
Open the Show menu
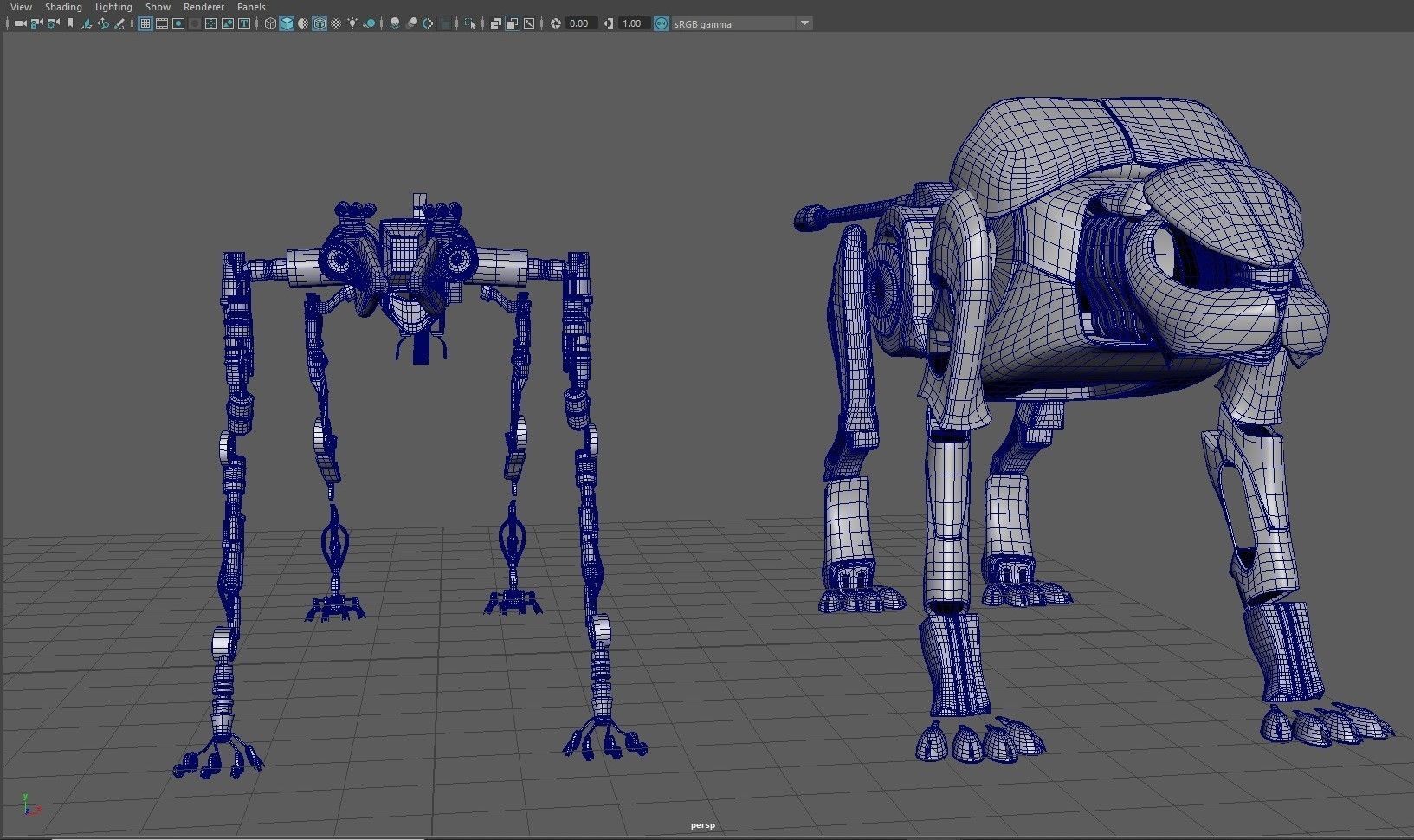click(158, 7)
